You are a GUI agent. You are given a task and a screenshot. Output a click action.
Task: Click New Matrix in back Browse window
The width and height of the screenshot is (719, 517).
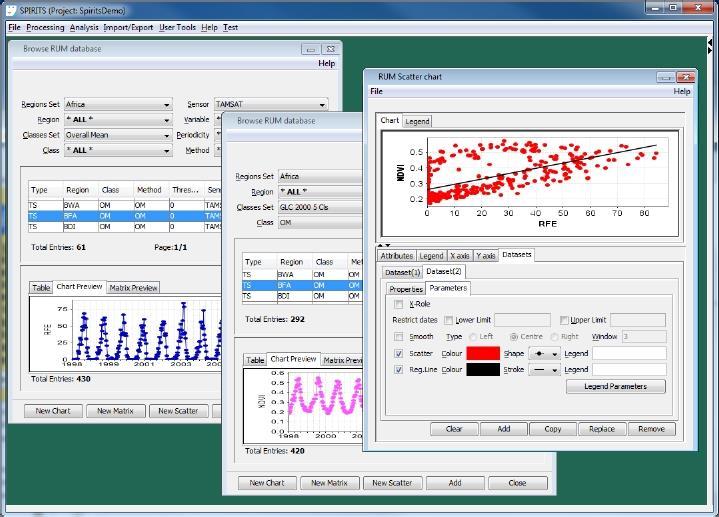(115, 411)
